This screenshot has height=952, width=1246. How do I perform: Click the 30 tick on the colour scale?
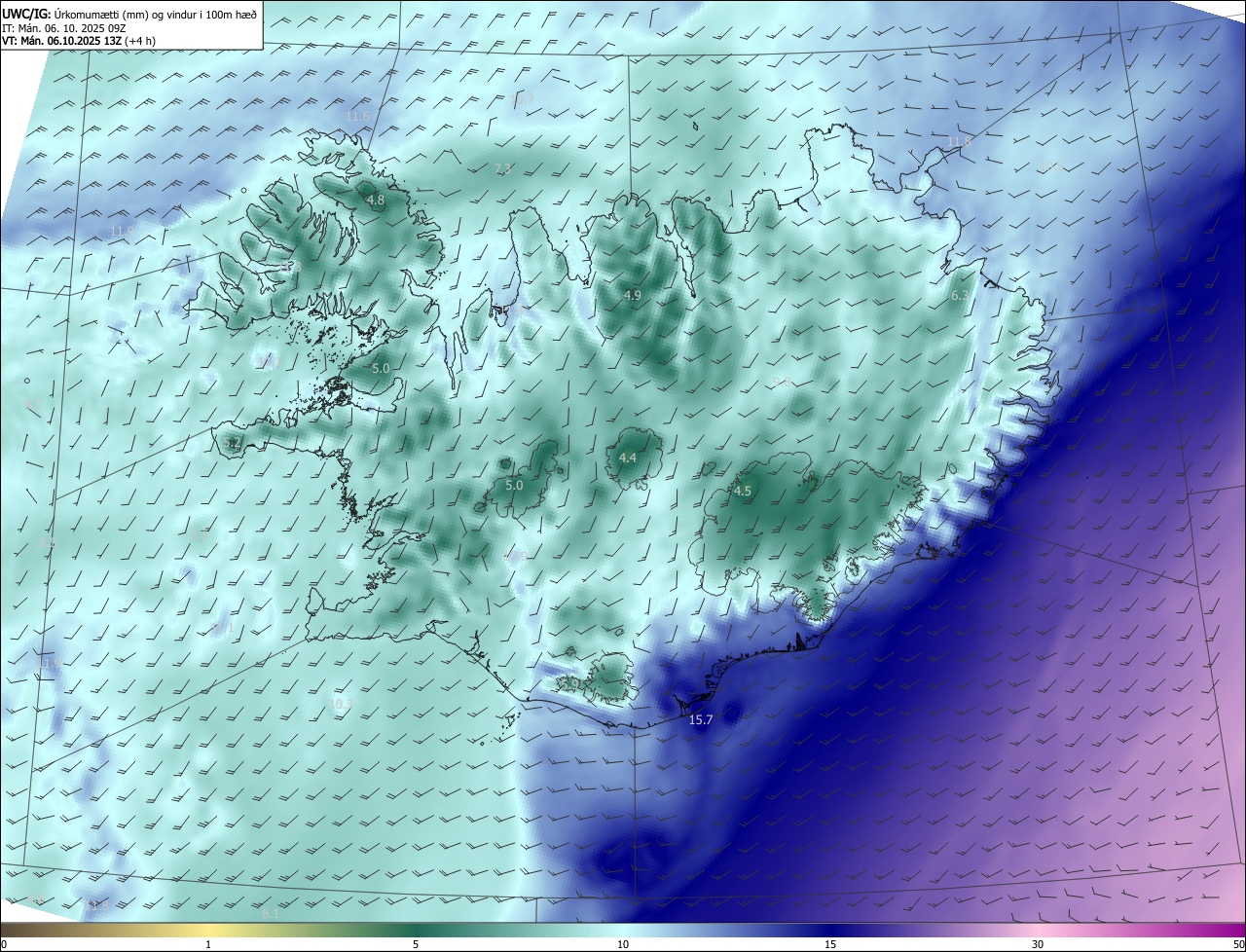(x=1038, y=944)
